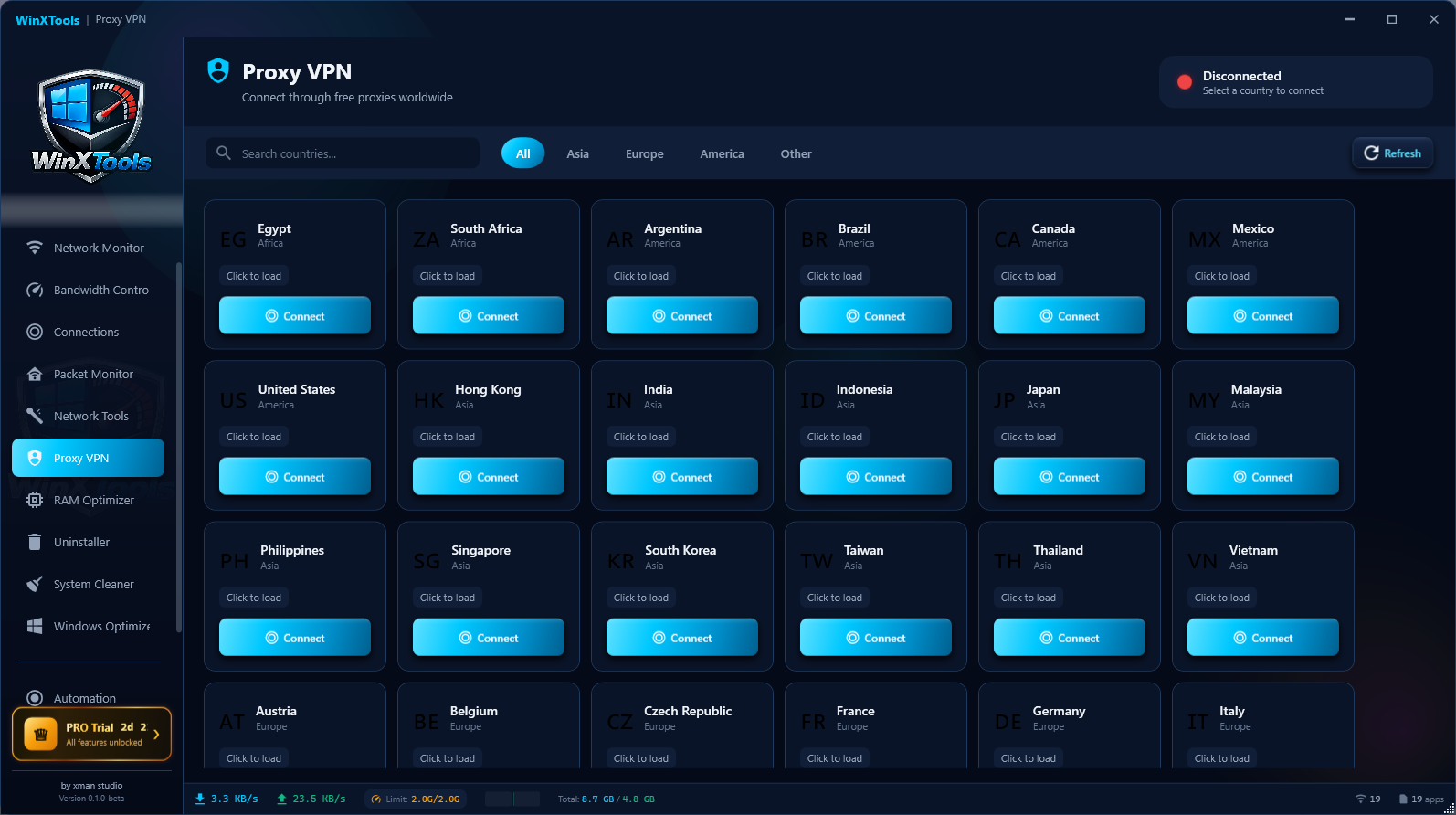Click the Wi-Fi connections count icon
Screen dimensions: 1456x815
tap(1360, 799)
